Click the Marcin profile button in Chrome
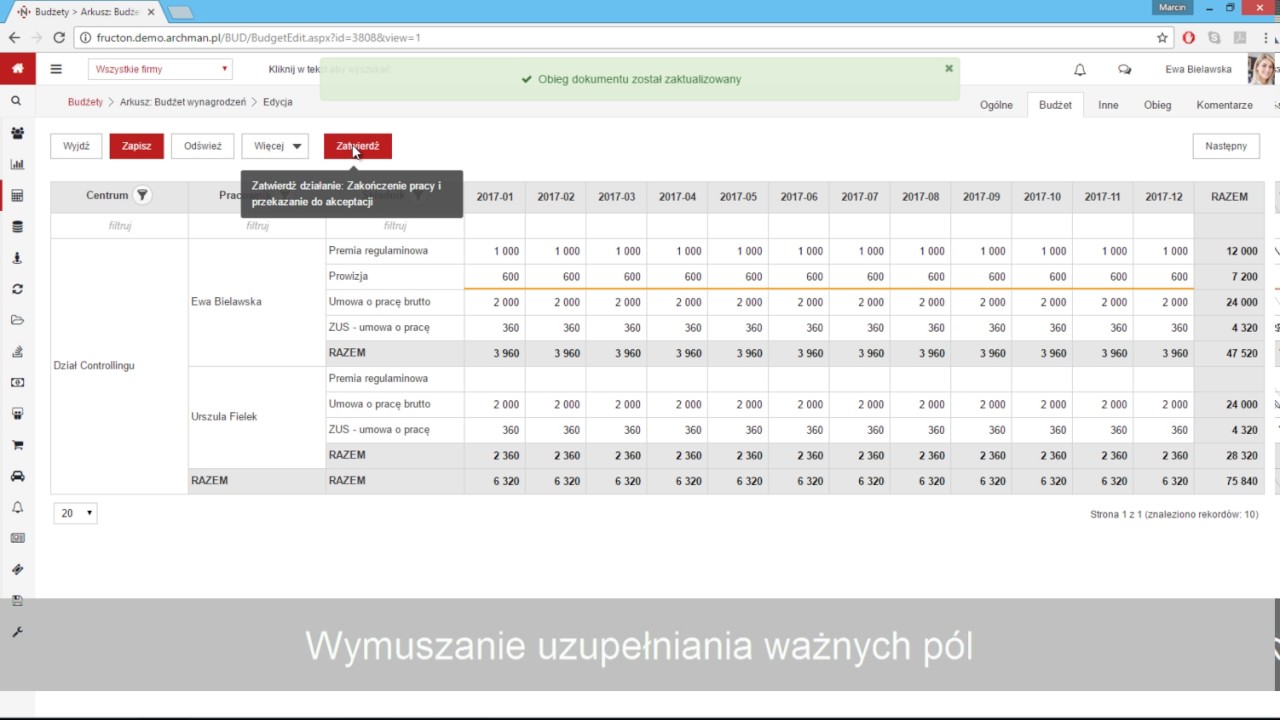The width and height of the screenshot is (1280, 720). [x=1172, y=7]
